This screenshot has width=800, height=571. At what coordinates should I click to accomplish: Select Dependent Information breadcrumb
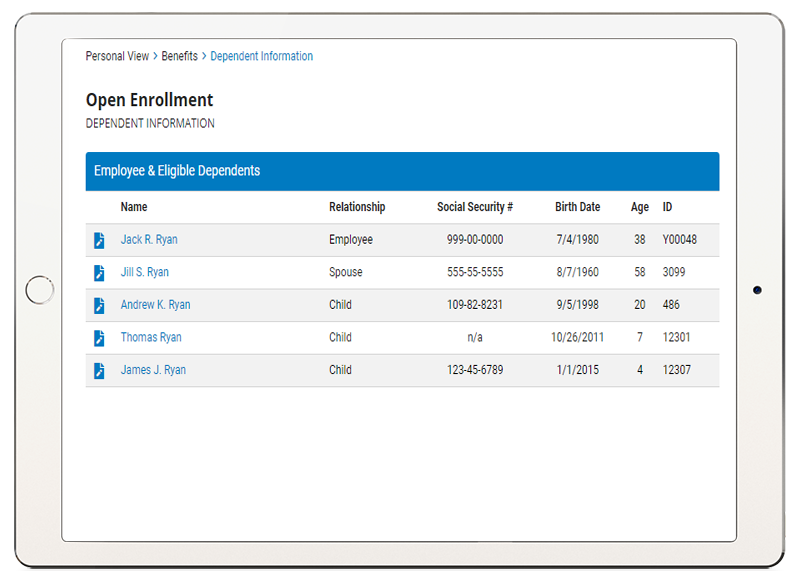(262, 56)
